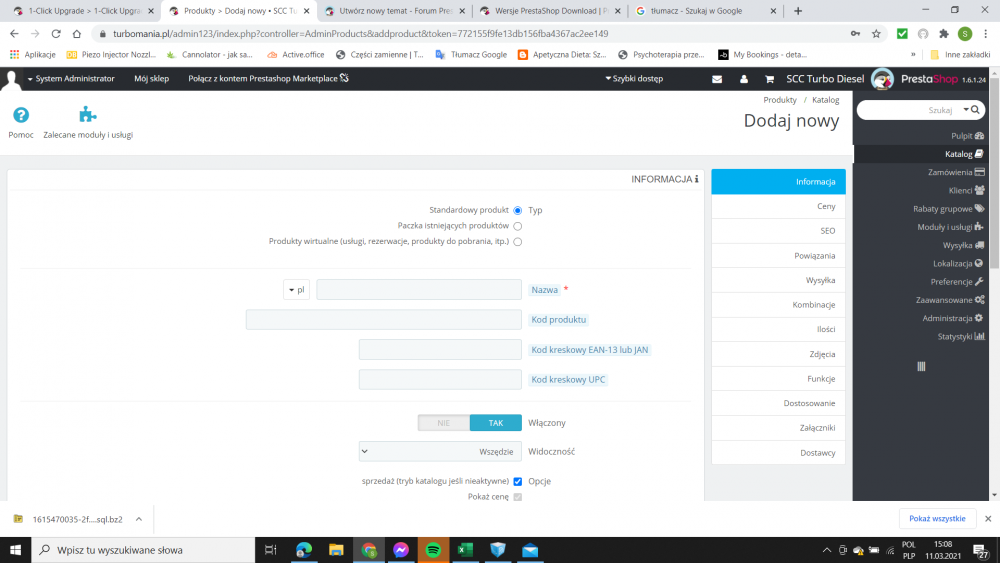Open the pl language dropdown

297,289
